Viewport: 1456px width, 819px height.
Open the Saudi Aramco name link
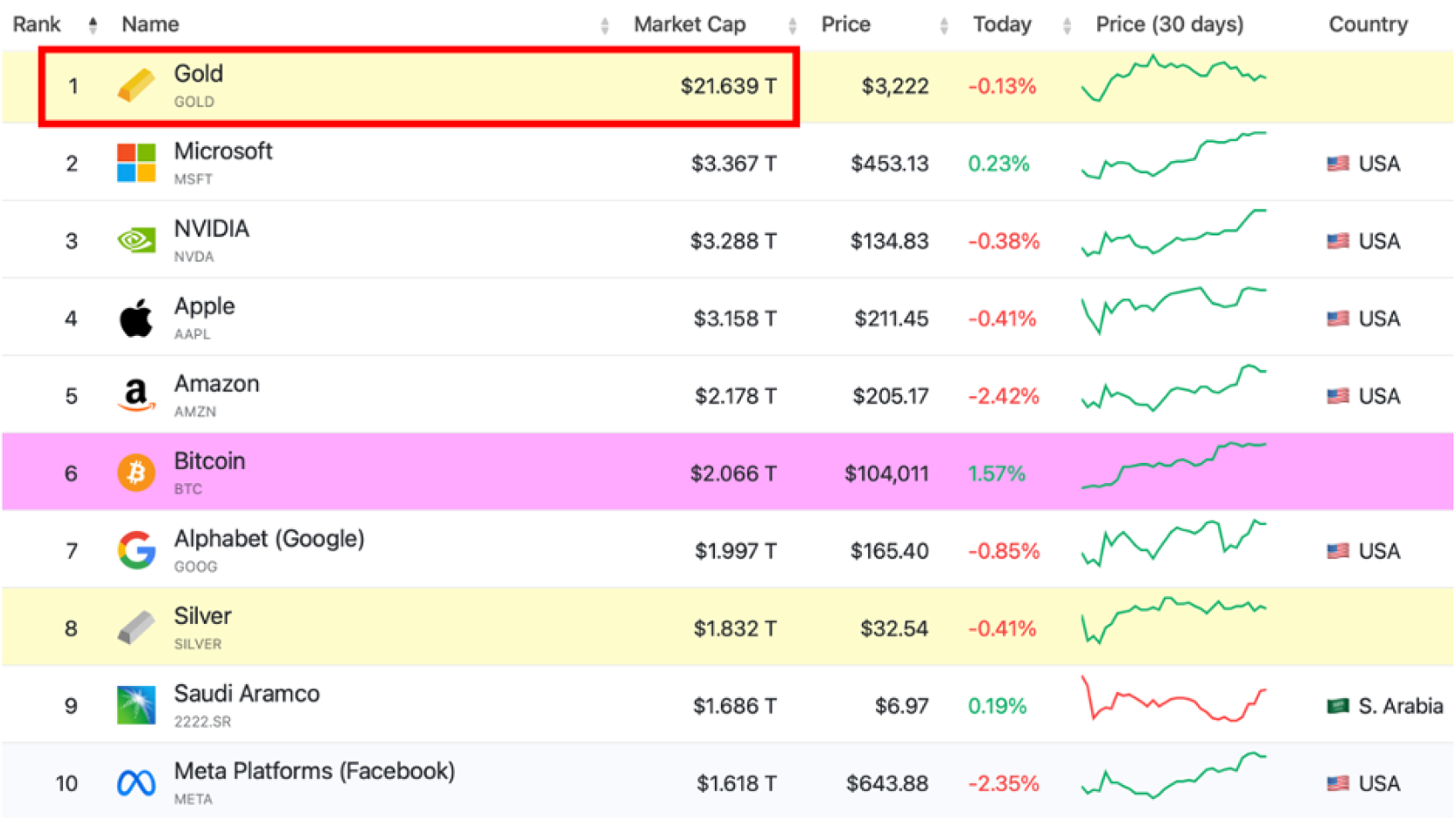coord(247,694)
